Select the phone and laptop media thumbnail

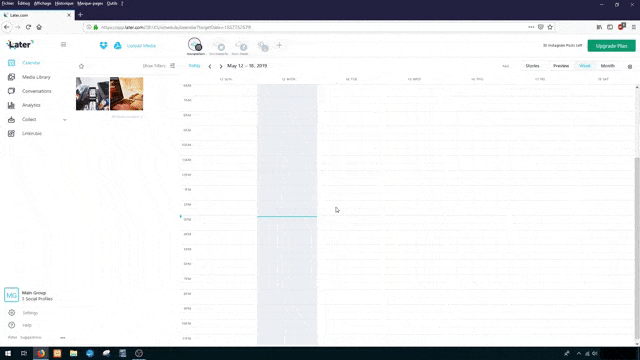pyautogui.click(x=93, y=94)
